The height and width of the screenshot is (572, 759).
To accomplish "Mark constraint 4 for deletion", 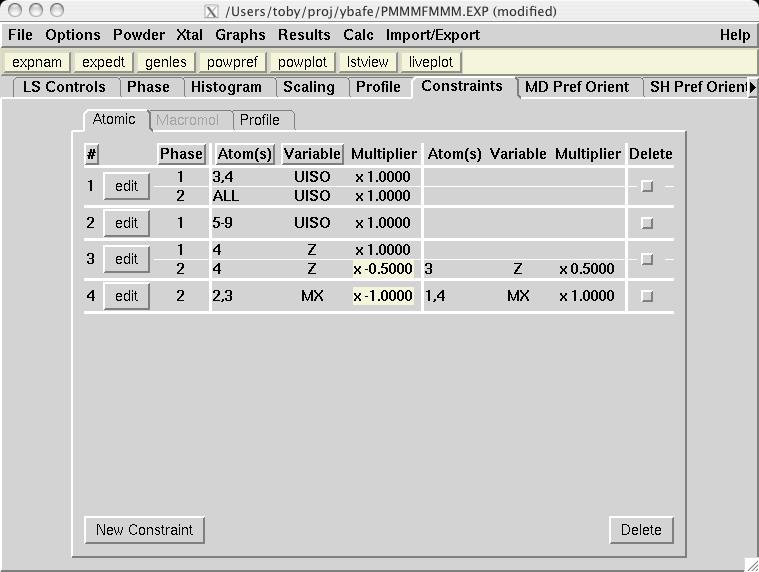I will click(647, 296).
